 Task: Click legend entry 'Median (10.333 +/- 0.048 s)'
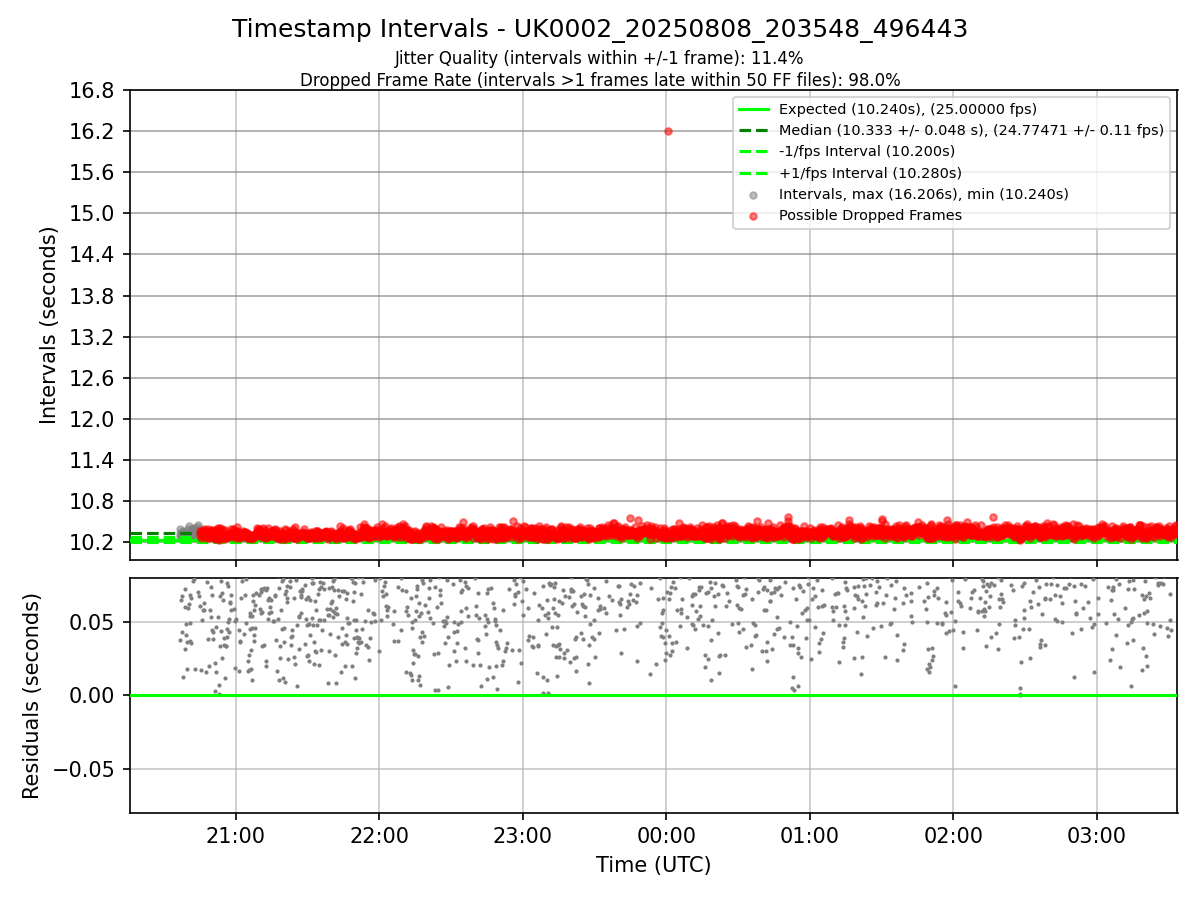coord(971,130)
